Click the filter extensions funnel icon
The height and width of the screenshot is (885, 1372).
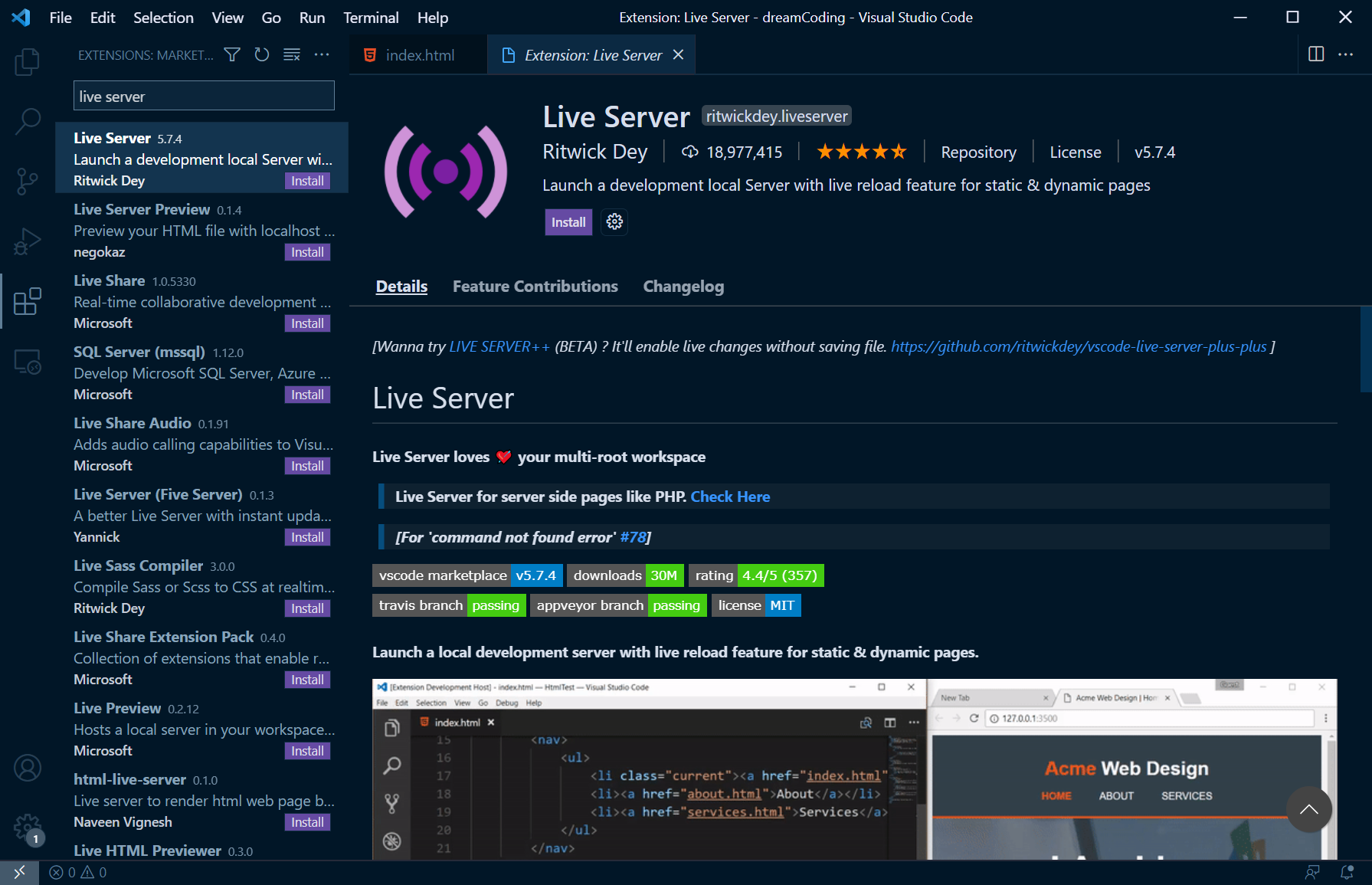coord(232,54)
